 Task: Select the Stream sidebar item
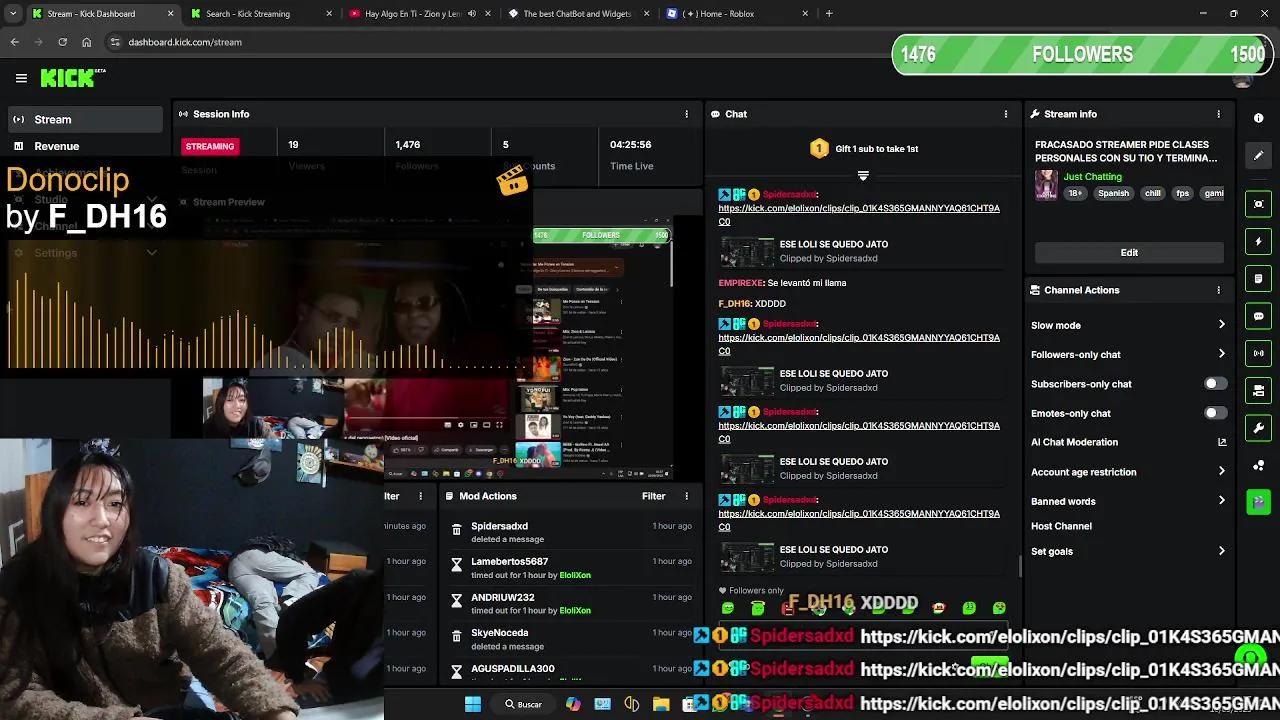click(x=85, y=119)
